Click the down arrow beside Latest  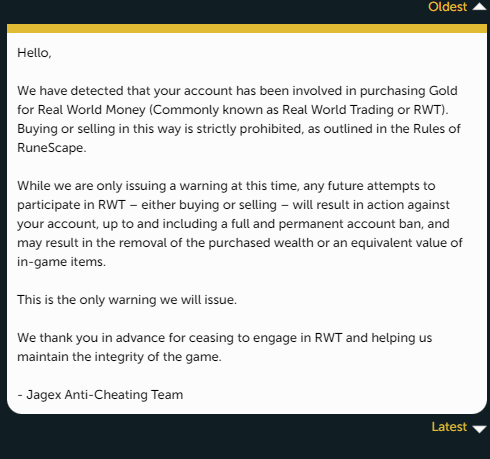pyautogui.click(x=479, y=429)
